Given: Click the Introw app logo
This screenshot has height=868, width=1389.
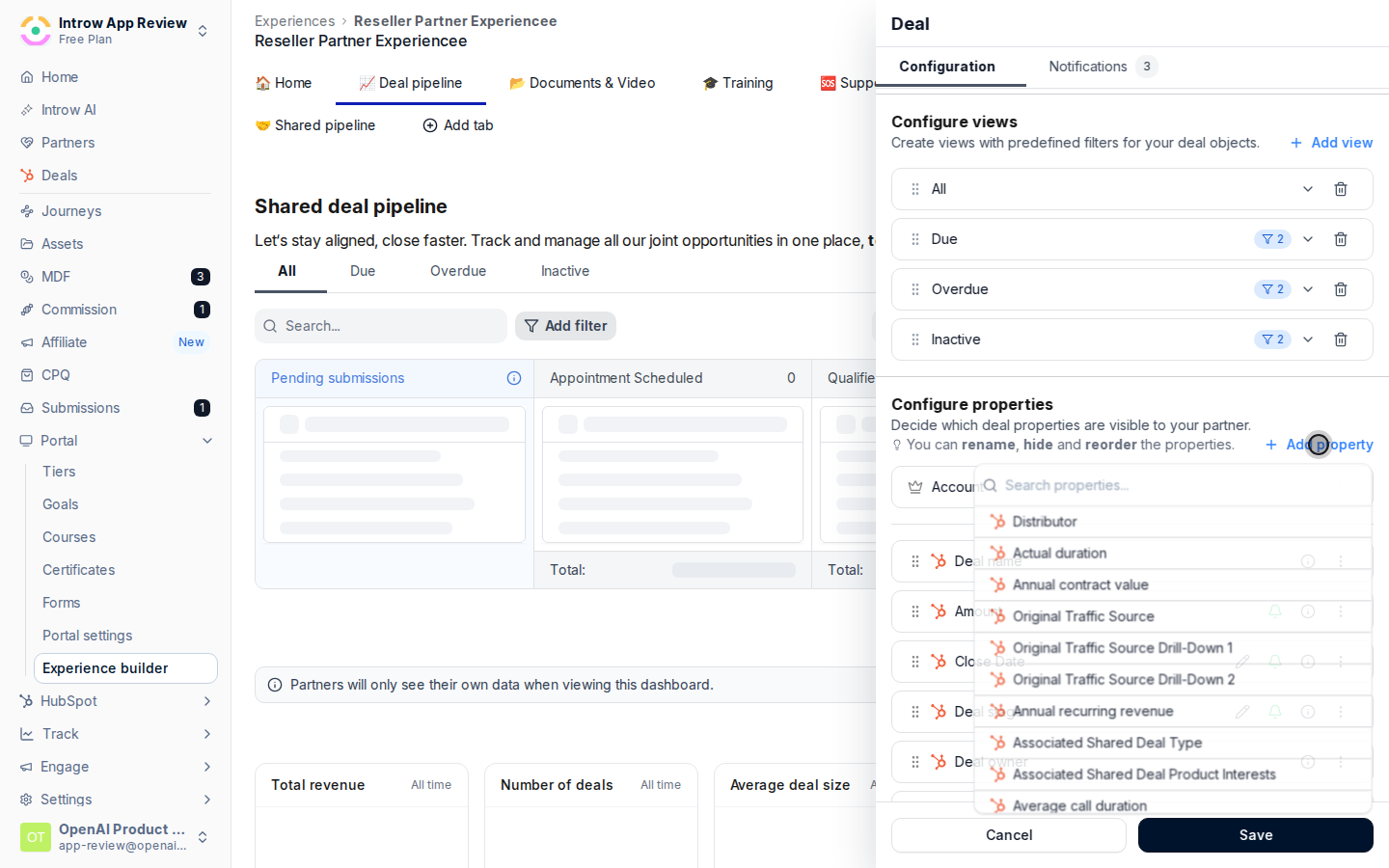Looking at the screenshot, I should [36, 31].
